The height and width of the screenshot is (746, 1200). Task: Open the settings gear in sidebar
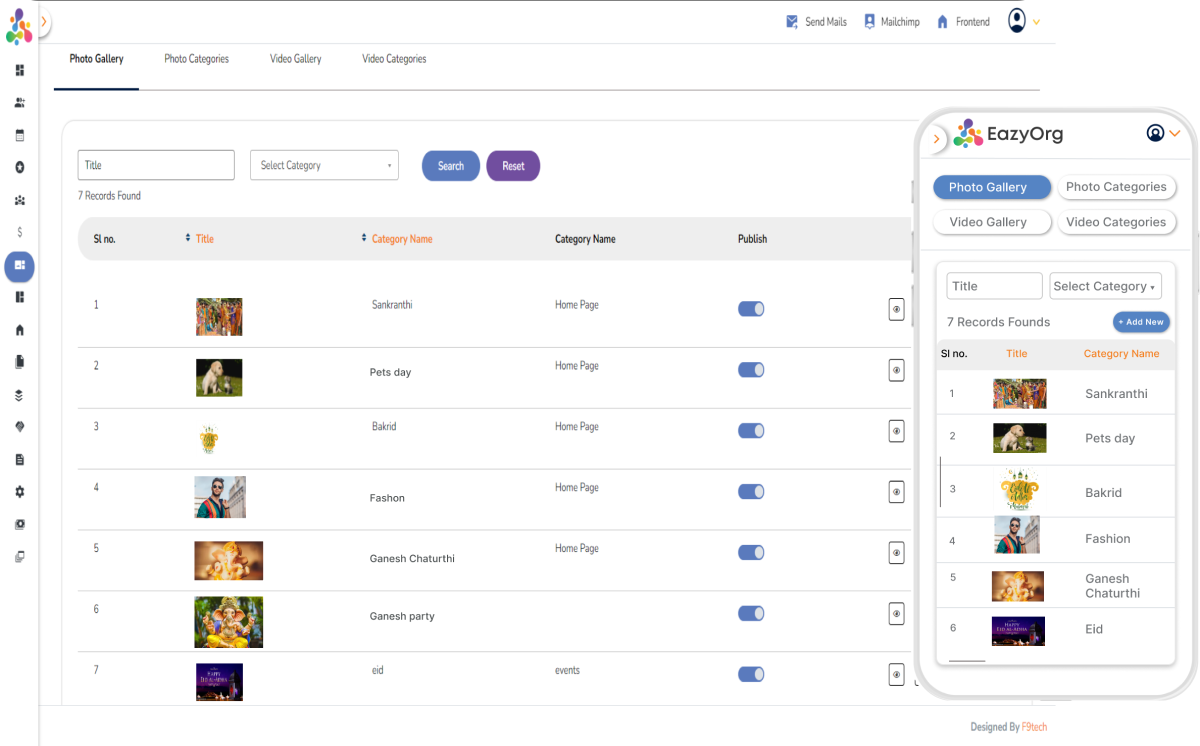(x=20, y=492)
